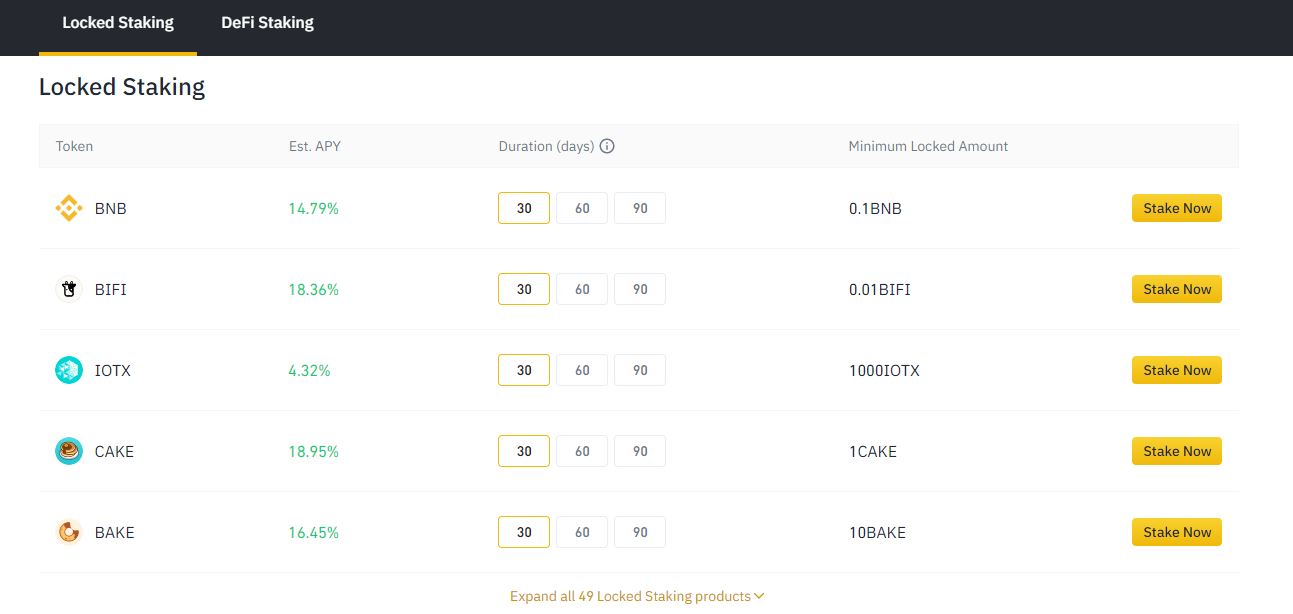The width and height of the screenshot is (1293, 614).
Task: Choose 90 days duration for CAKE
Action: coord(640,451)
